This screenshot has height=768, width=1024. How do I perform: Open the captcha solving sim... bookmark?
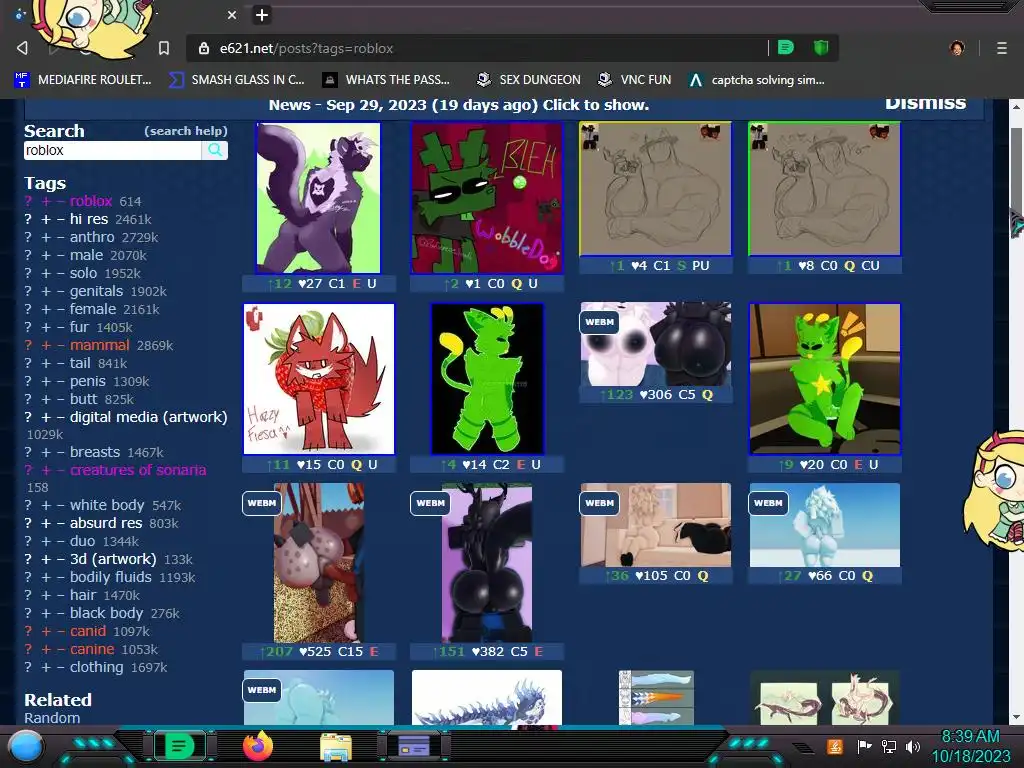pos(757,80)
